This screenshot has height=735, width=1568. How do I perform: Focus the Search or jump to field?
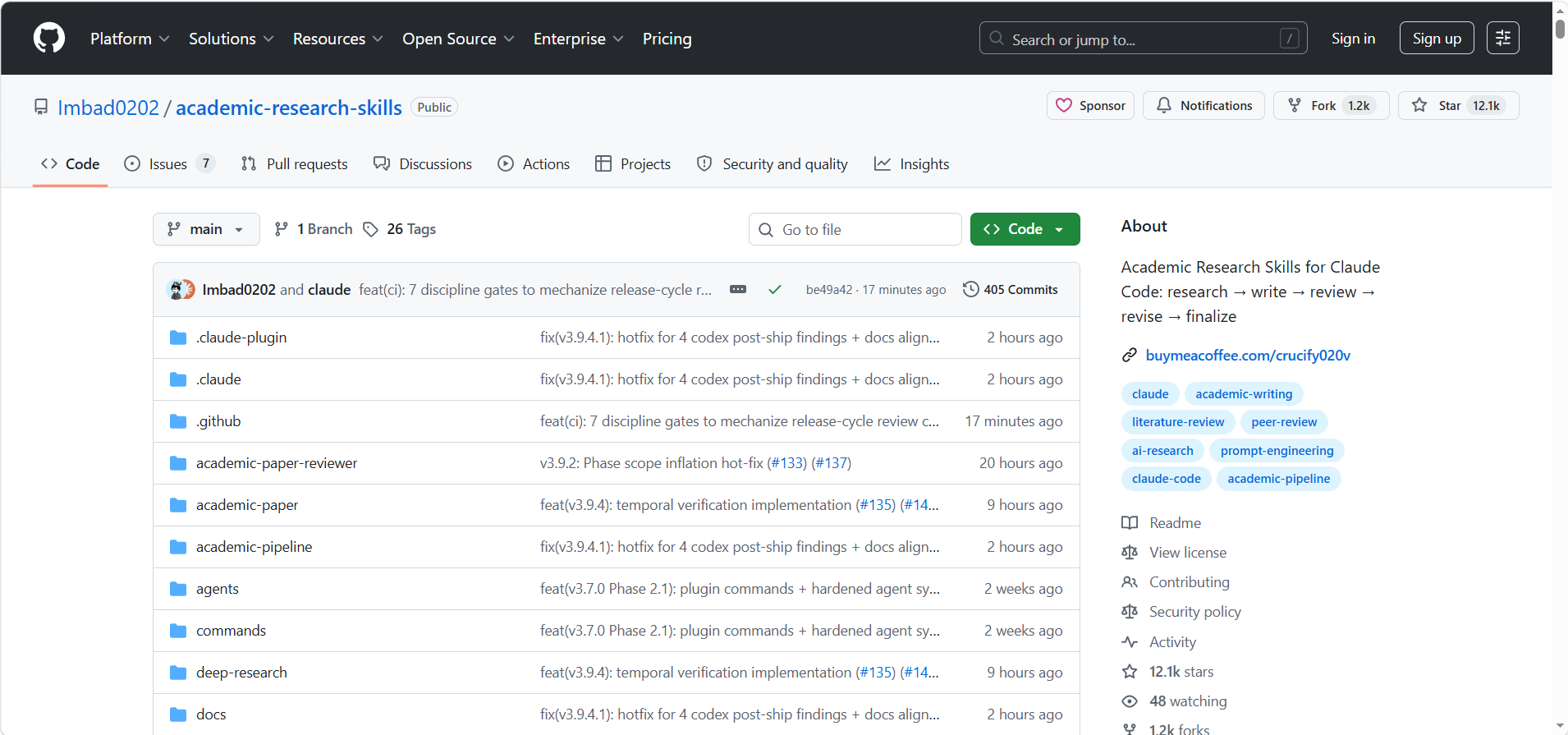coord(1143,39)
